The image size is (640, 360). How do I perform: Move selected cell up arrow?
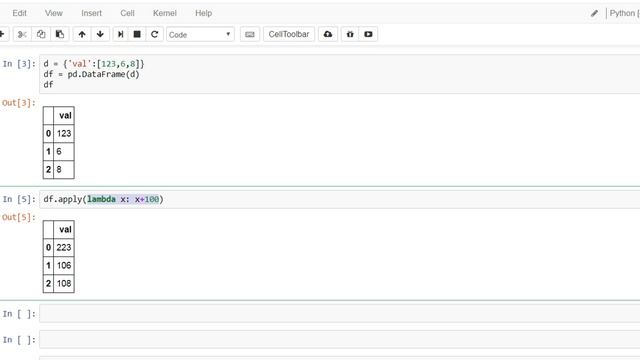(82, 34)
